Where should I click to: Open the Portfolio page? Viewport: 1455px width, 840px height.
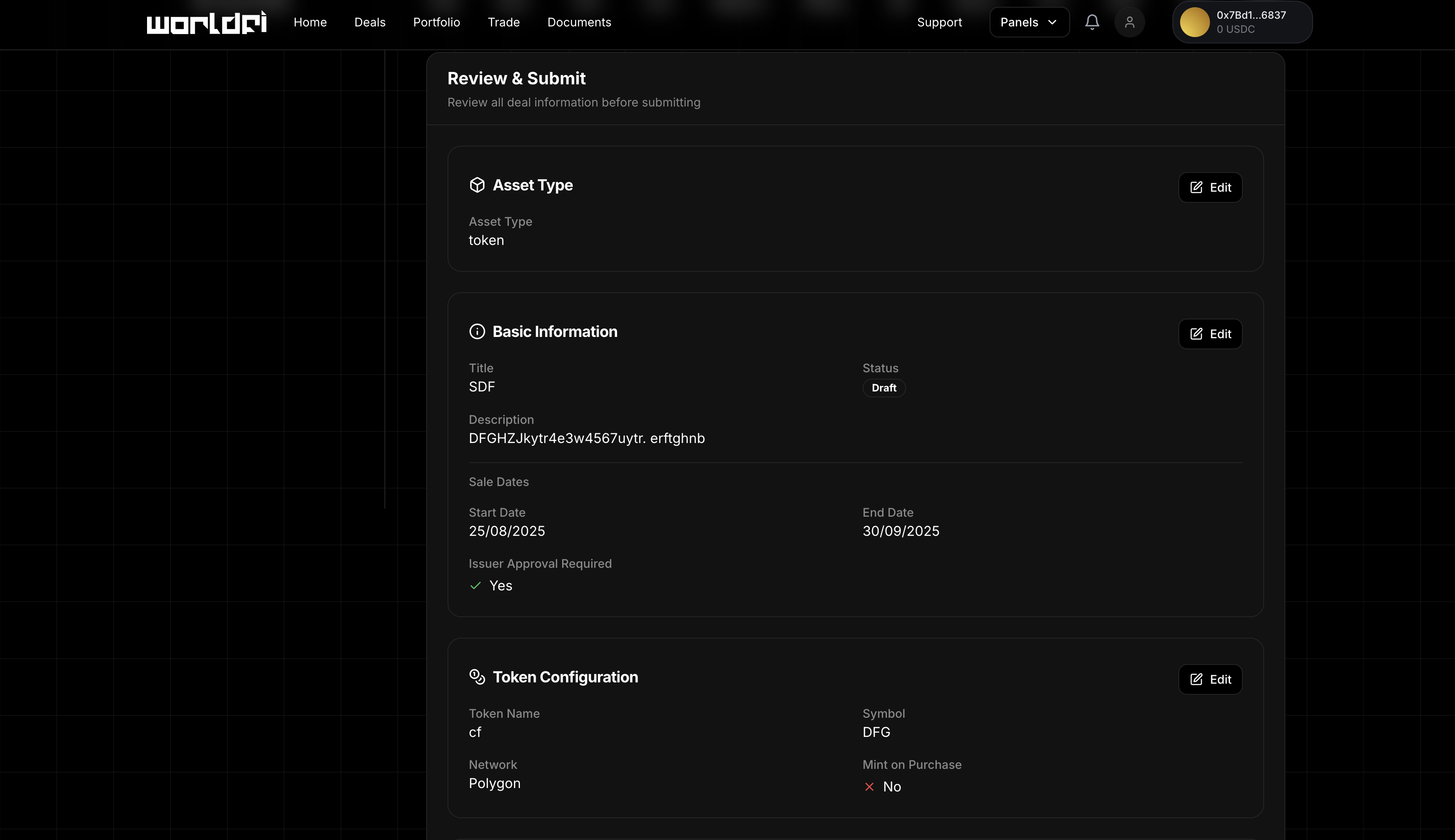click(436, 22)
